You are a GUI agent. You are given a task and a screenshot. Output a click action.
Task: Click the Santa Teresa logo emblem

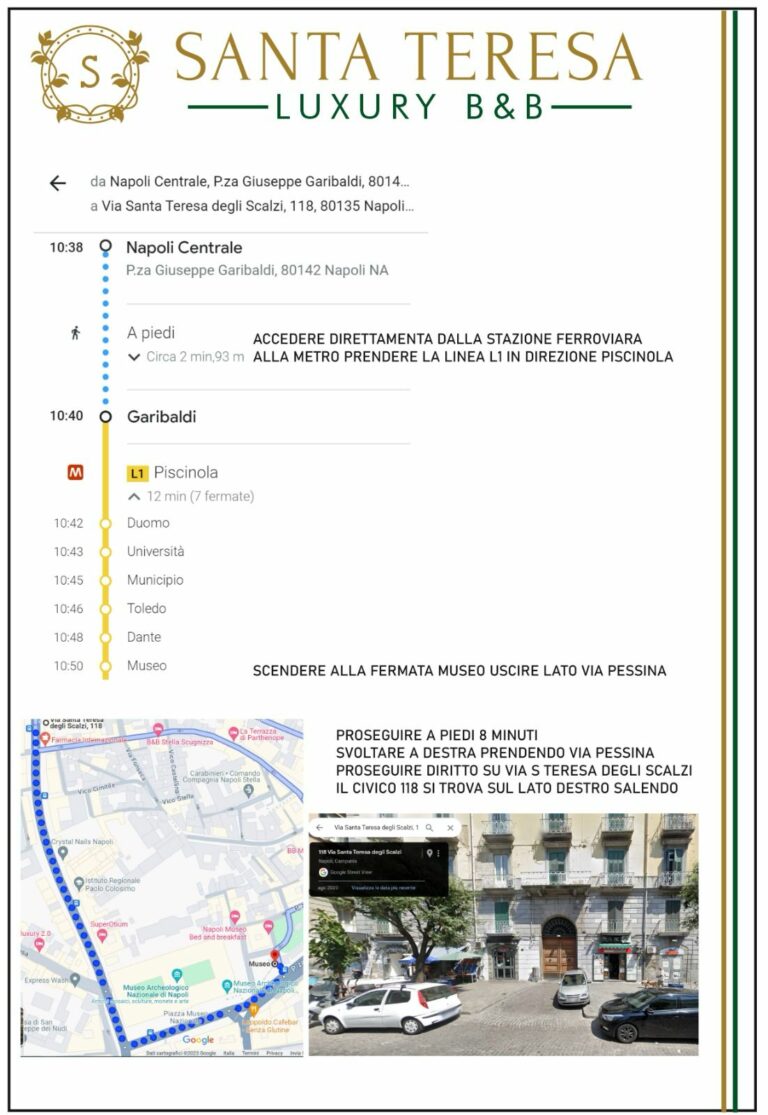(90, 72)
